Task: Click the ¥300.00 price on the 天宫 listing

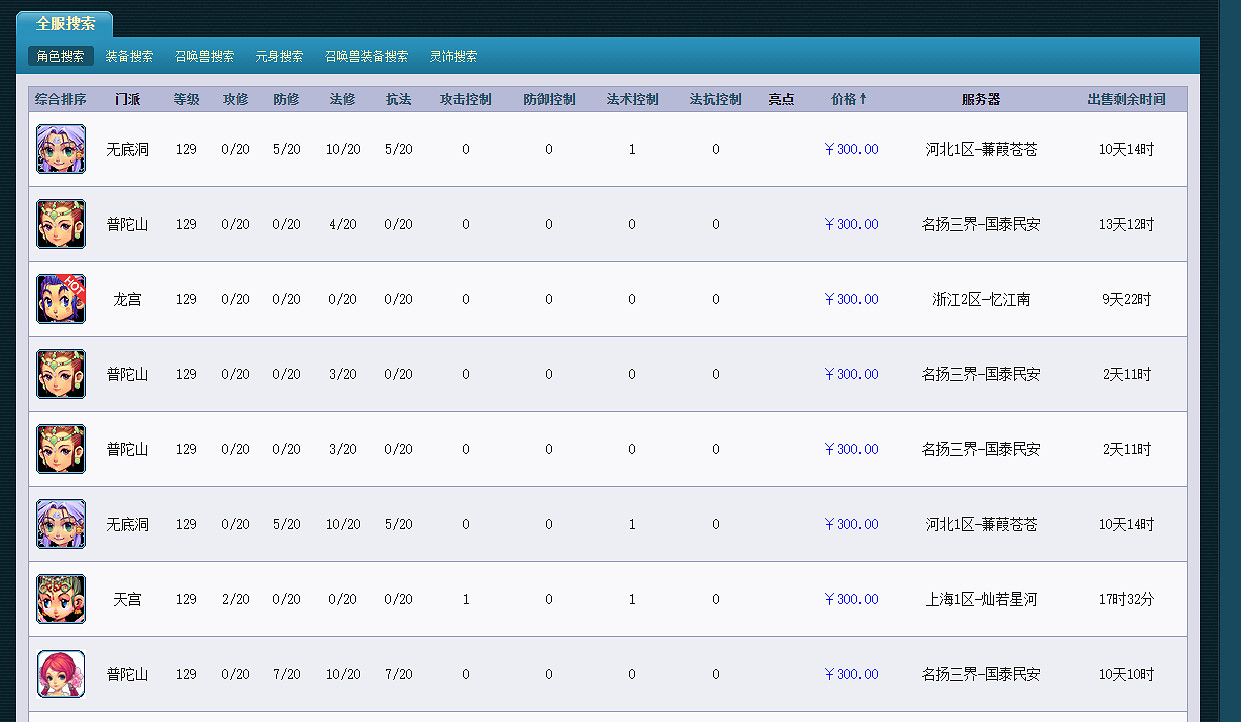Action: tap(851, 599)
